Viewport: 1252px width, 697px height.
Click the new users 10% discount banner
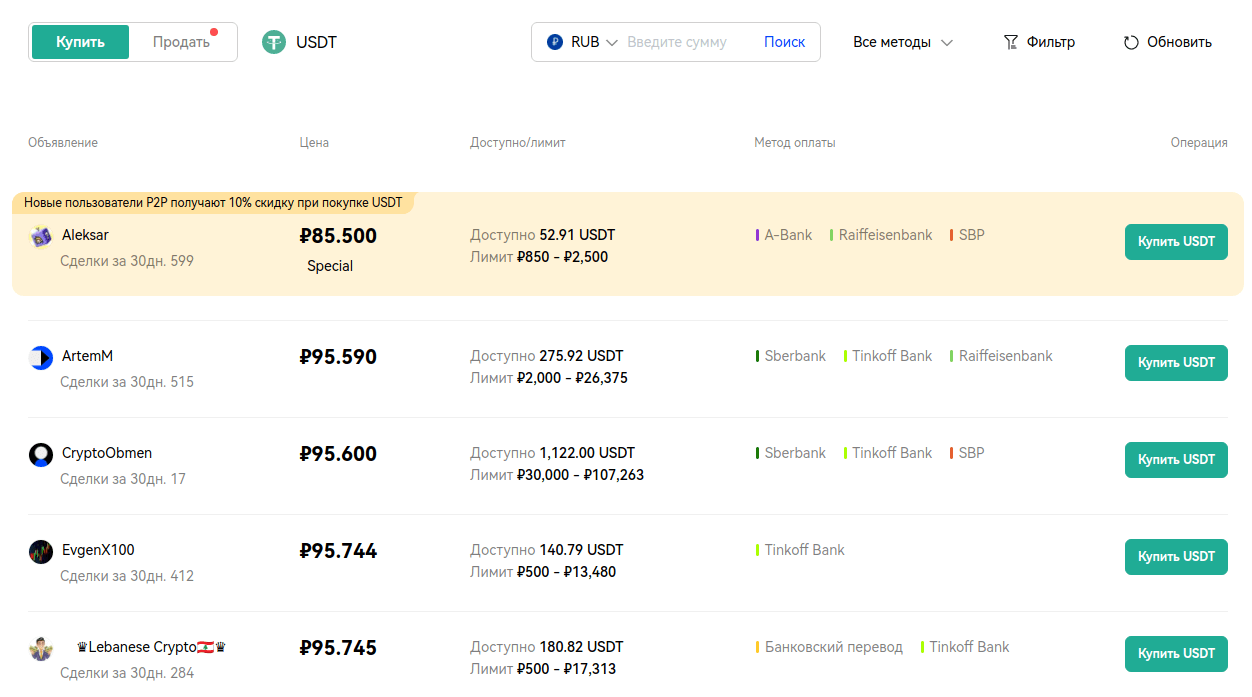(213, 203)
